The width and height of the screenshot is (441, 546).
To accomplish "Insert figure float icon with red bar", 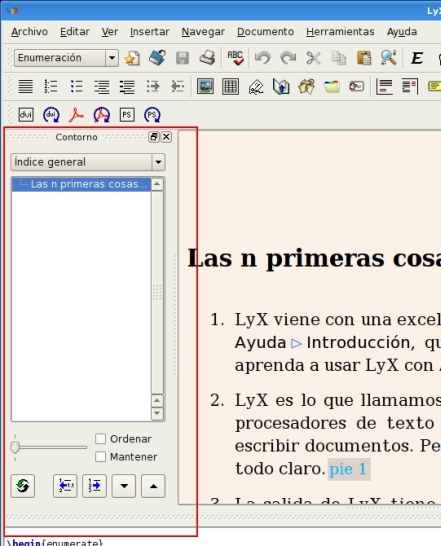I will pyautogui.click(x=385, y=86).
